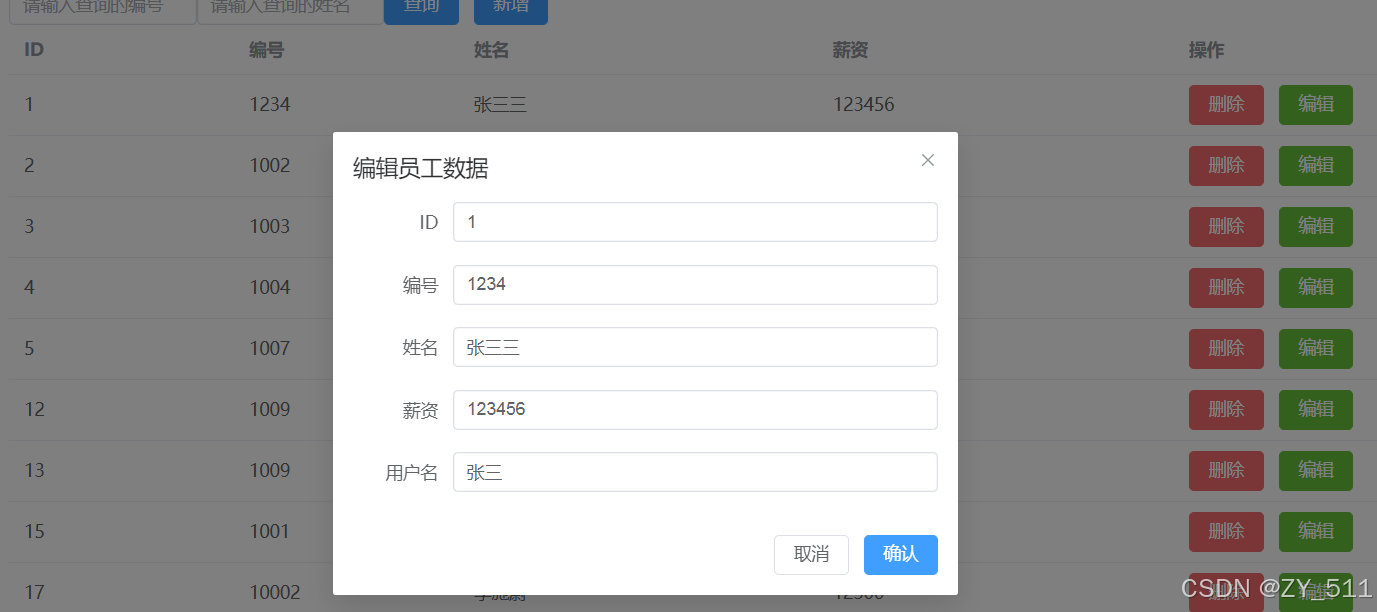This screenshot has width=1377, height=612.
Task: Click the 1004 number cell
Action: tap(270, 288)
